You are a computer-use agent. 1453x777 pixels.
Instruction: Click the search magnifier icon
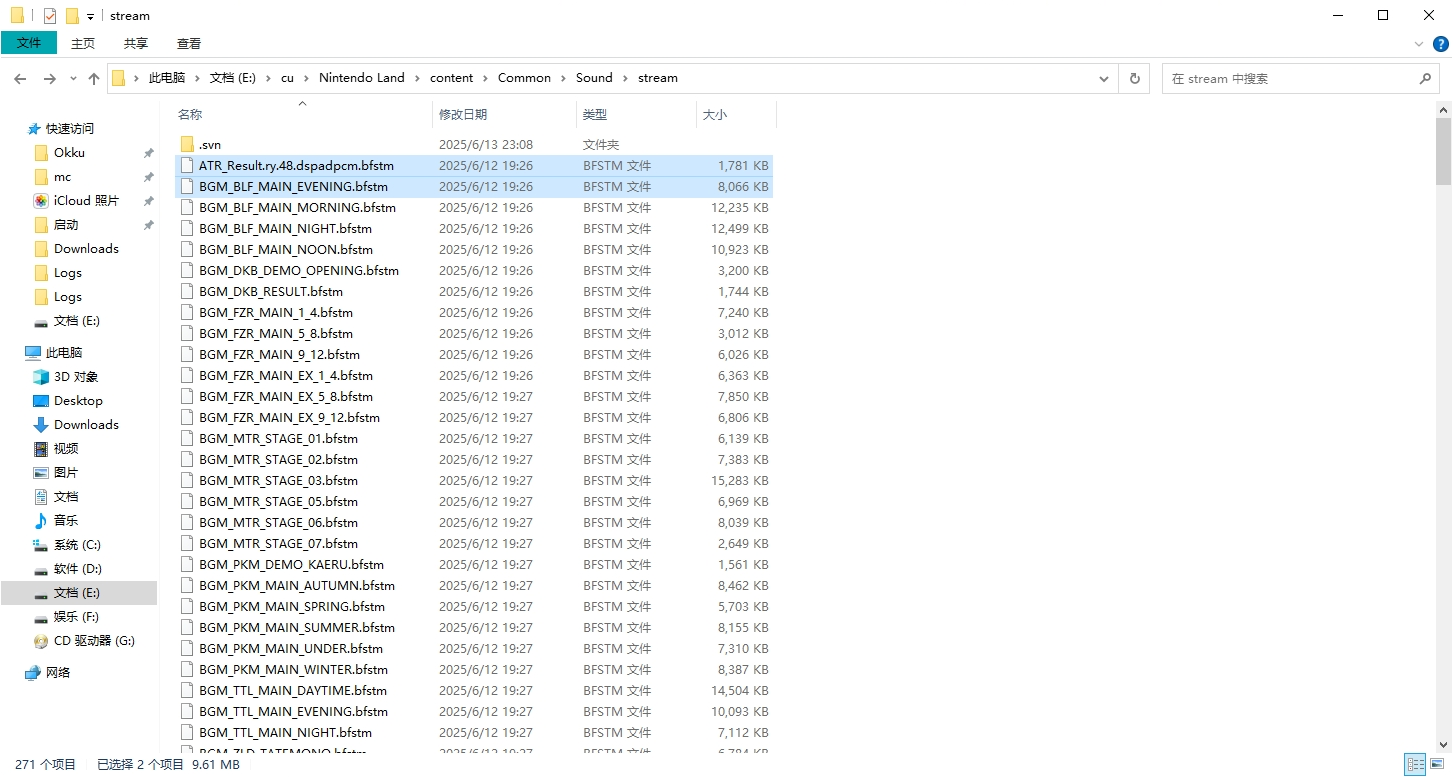click(1425, 78)
